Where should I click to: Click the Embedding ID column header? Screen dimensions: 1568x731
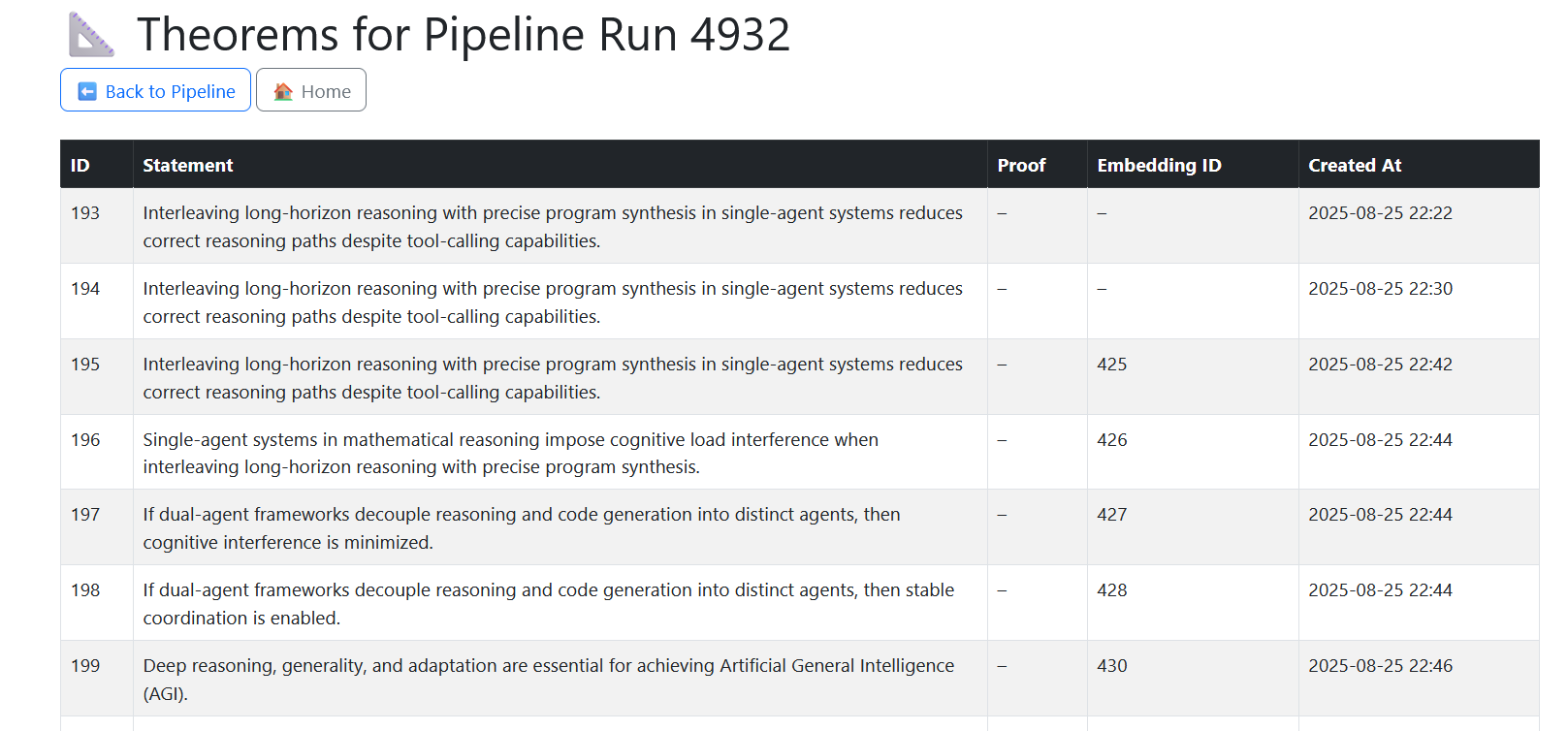pyautogui.click(x=1159, y=165)
